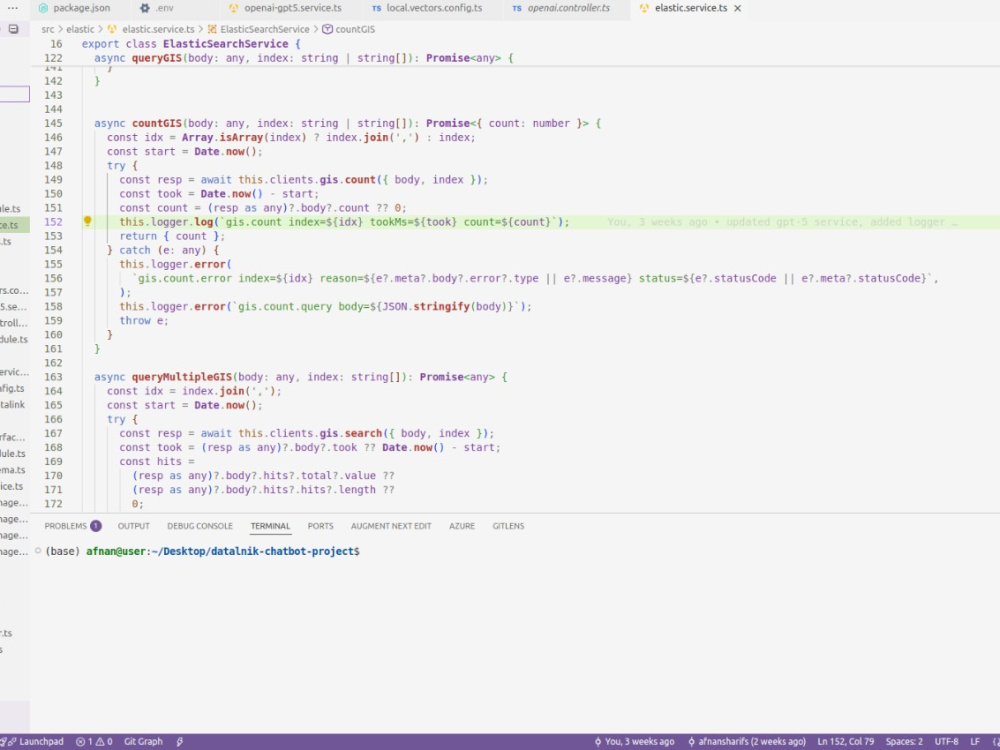
Task: Click Ln 152, Col 79 cursor position
Action: (846, 742)
